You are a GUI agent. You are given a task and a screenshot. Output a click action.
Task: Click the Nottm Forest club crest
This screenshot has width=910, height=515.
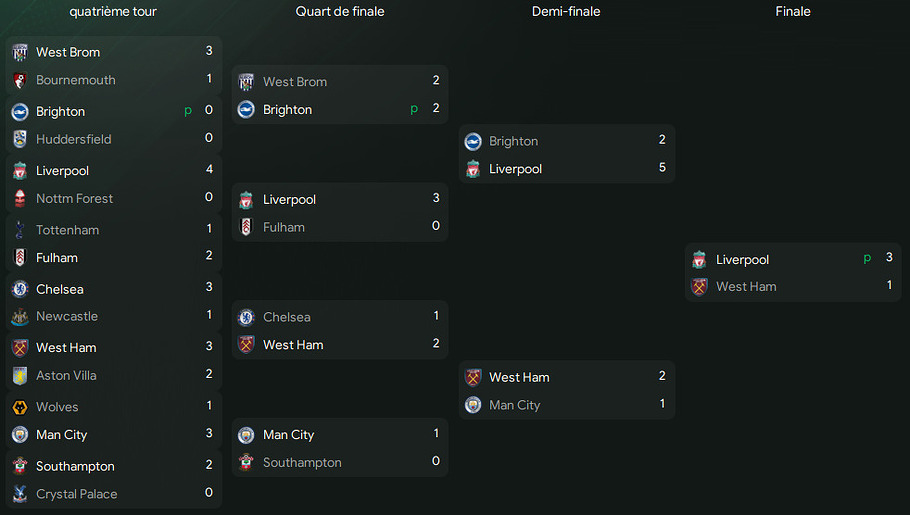pyautogui.click(x=19, y=198)
